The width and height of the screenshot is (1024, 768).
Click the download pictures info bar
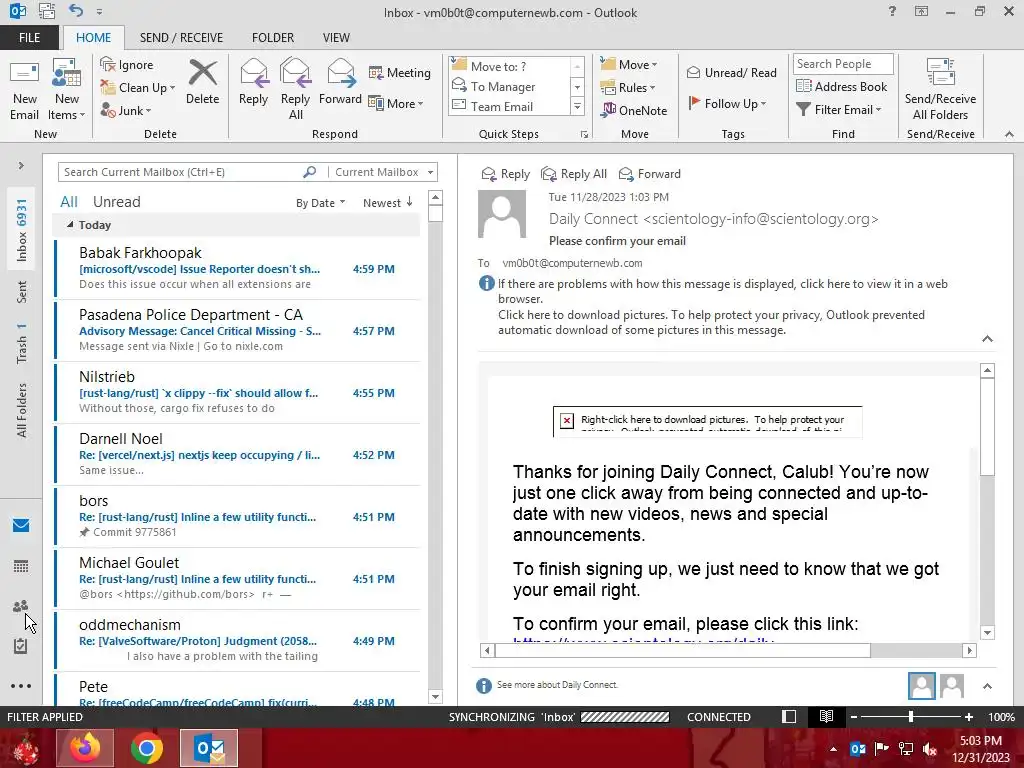click(711, 322)
